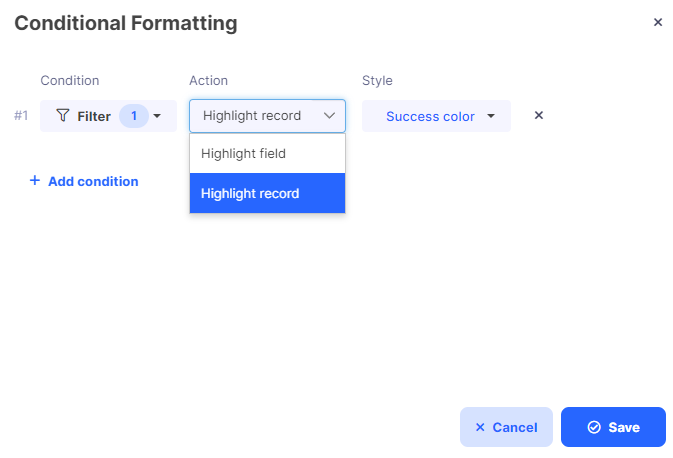
Task: Collapse the Highlight record Action dropdown
Action: point(267,116)
